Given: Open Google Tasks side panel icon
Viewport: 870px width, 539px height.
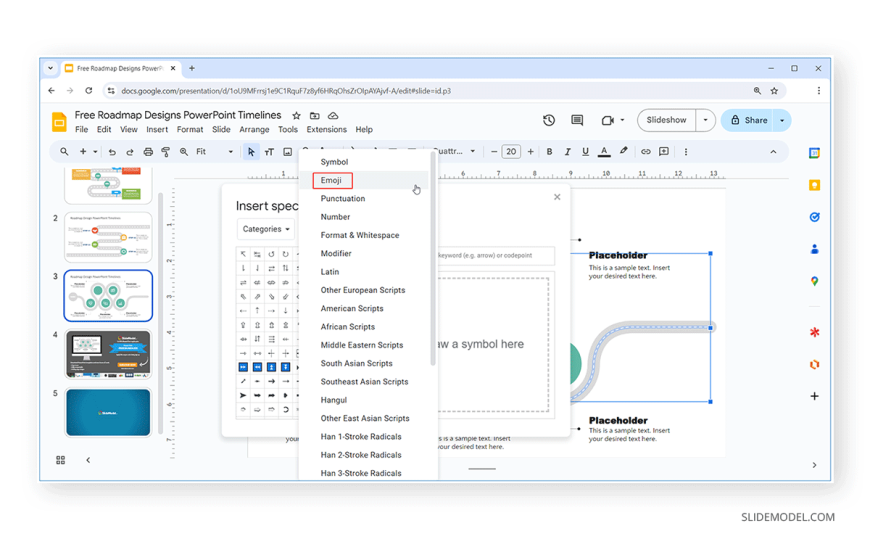Looking at the screenshot, I should [814, 217].
